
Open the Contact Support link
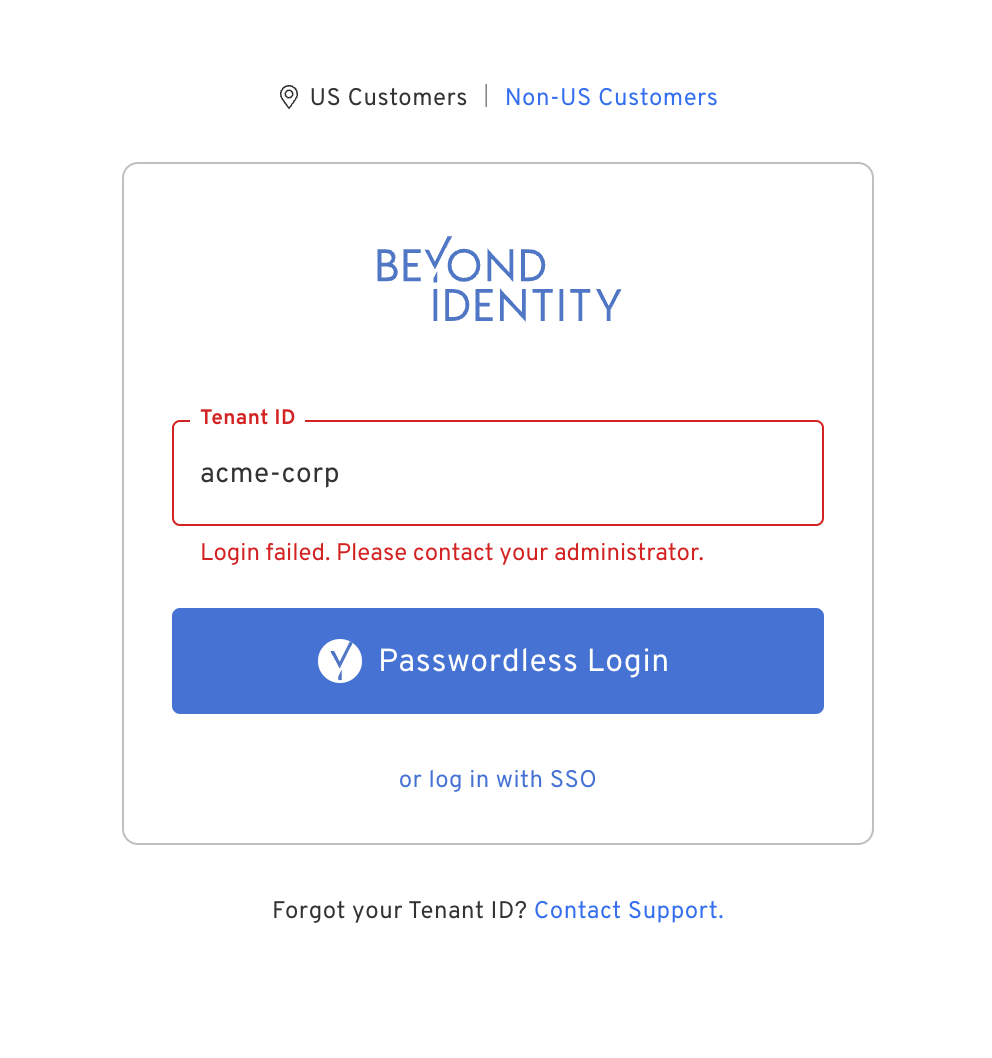[x=628, y=910]
